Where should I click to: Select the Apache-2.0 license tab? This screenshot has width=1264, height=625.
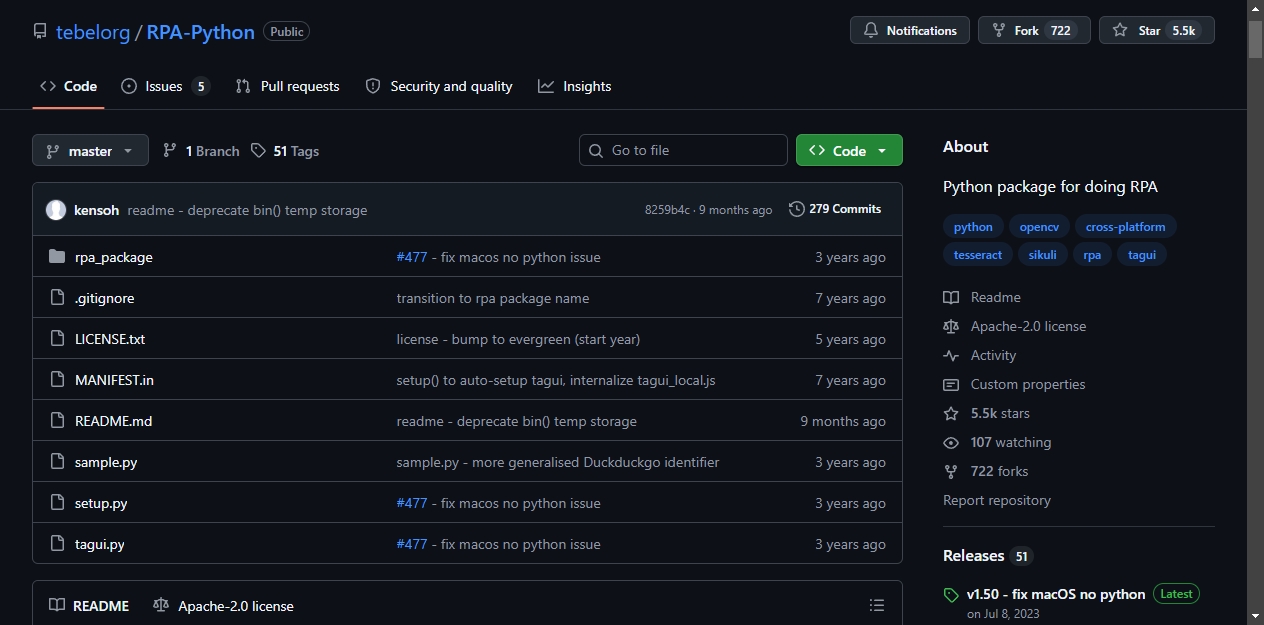(x=224, y=606)
